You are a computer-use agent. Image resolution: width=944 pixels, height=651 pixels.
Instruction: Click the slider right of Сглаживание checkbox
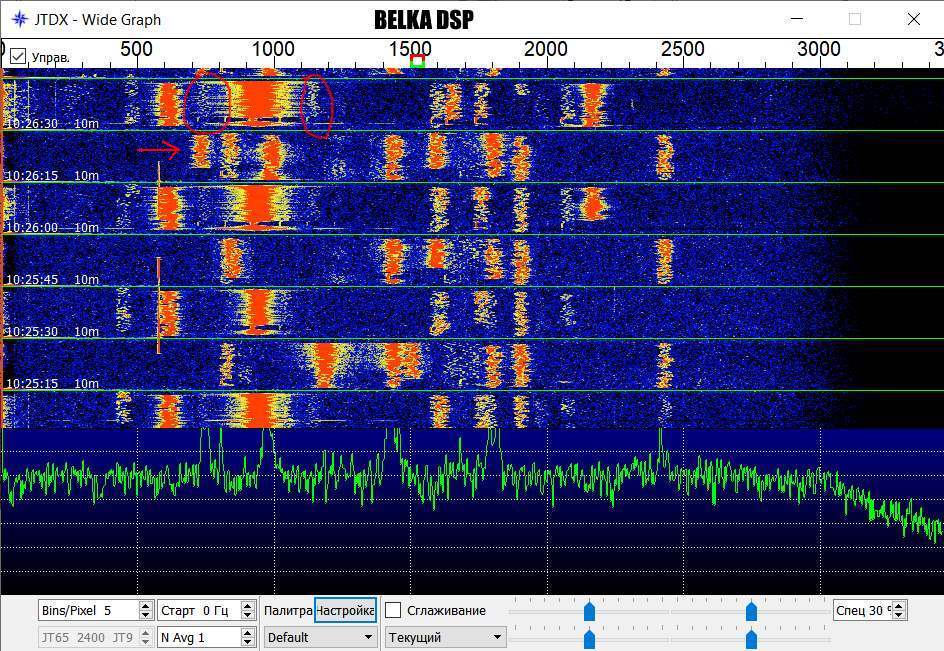click(x=589, y=611)
